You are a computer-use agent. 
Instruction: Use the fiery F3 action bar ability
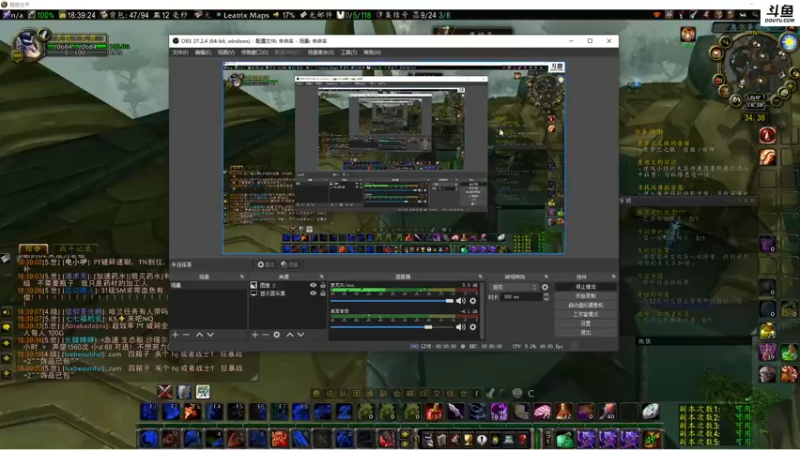click(x=192, y=411)
